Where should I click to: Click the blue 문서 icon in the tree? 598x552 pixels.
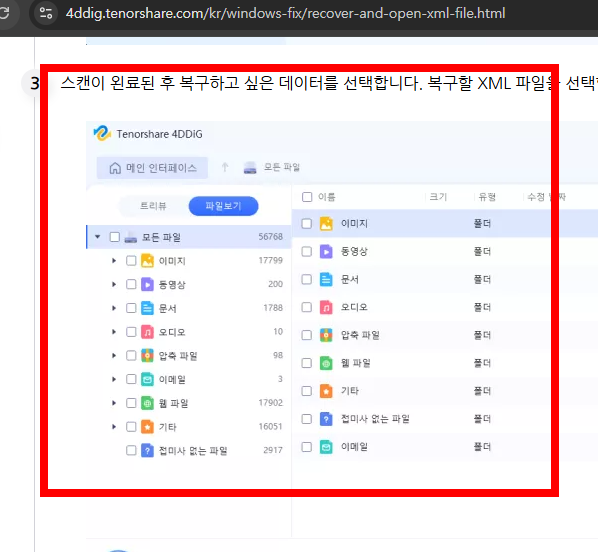pos(148,308)
